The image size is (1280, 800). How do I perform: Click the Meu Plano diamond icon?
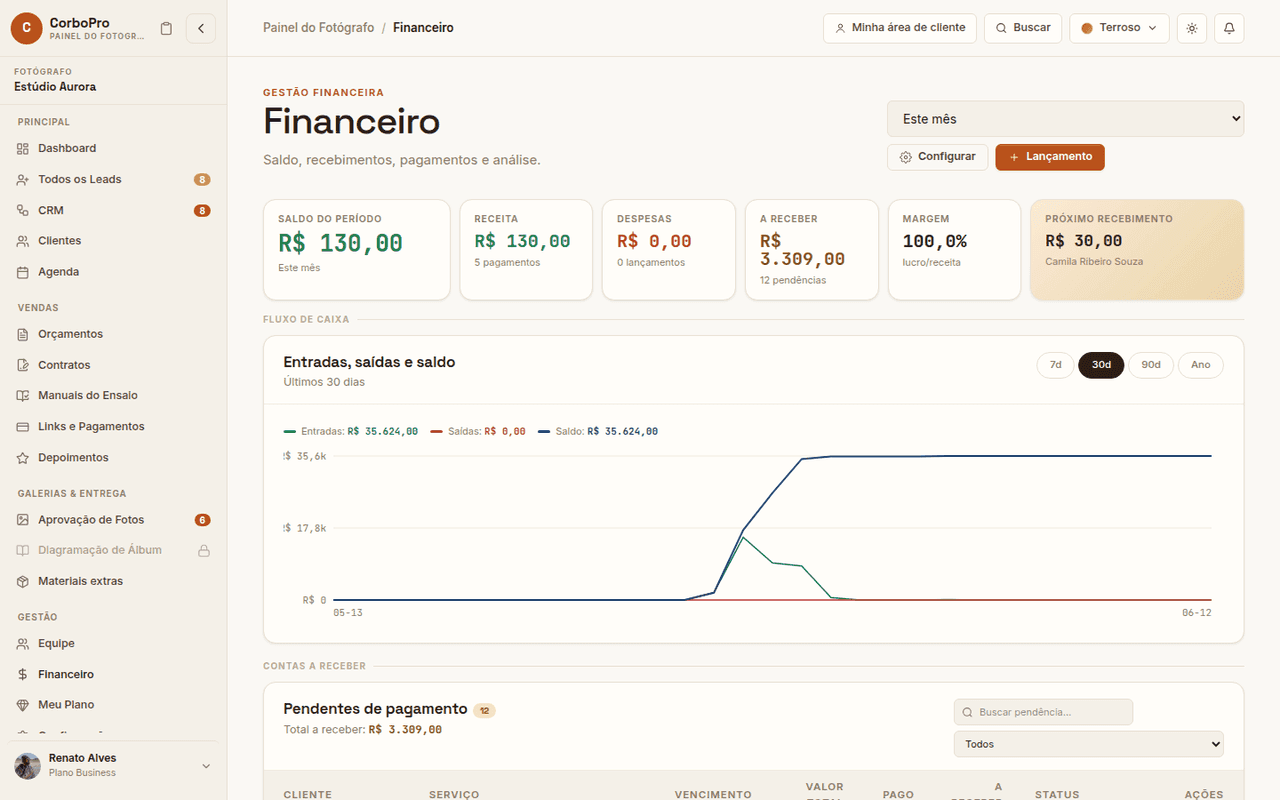[23, 705]
